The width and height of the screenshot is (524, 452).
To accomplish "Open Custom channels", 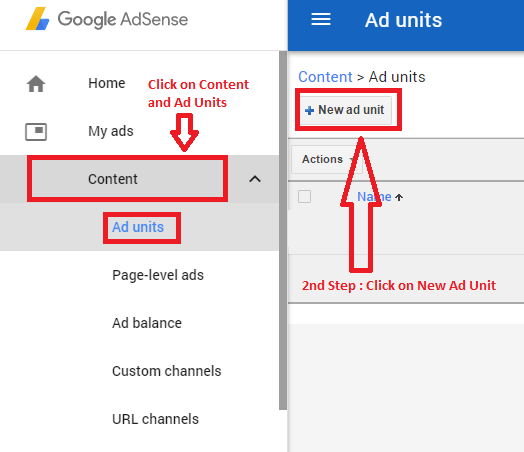I will coord(166,371).
